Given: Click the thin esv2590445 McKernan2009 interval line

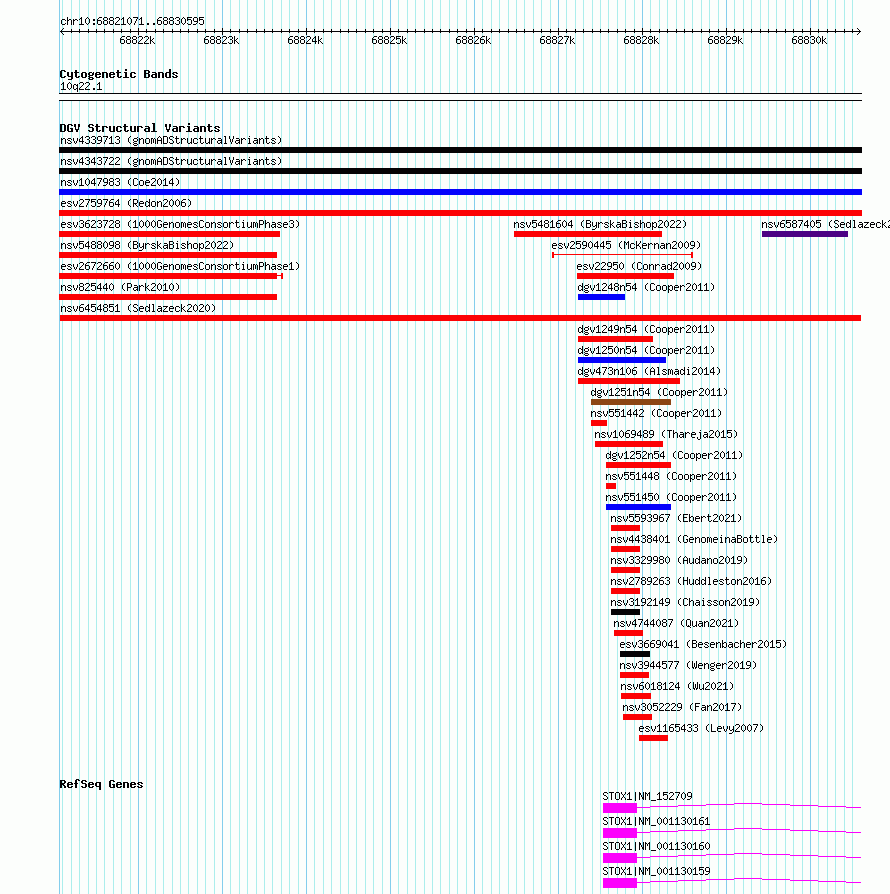Looking at the screenshot, I should coord(623,255).
